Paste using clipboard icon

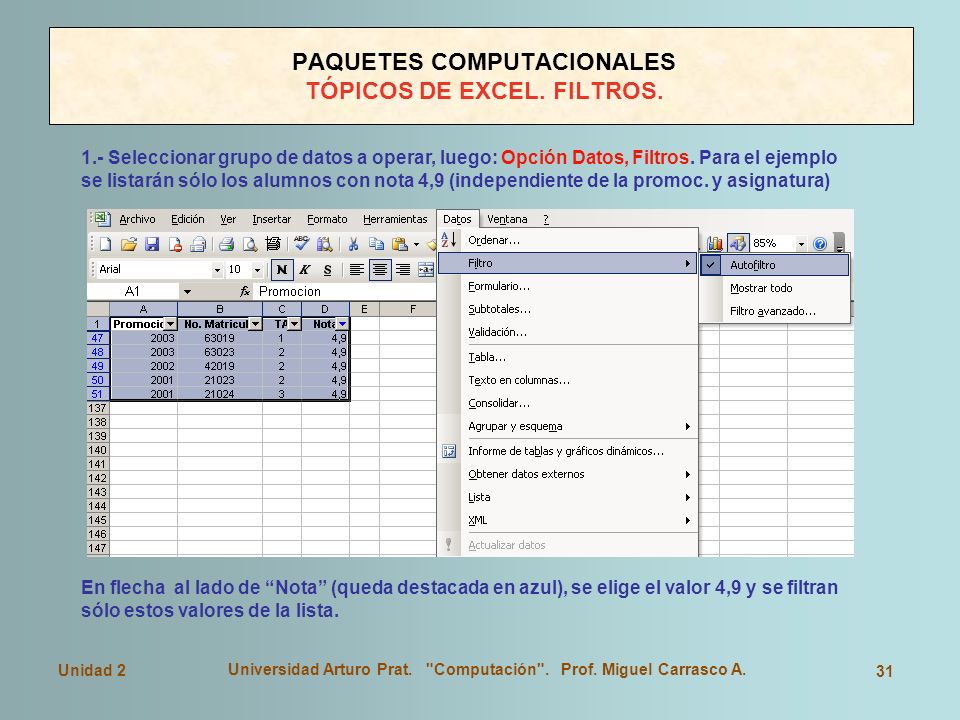tap(400, 244)
